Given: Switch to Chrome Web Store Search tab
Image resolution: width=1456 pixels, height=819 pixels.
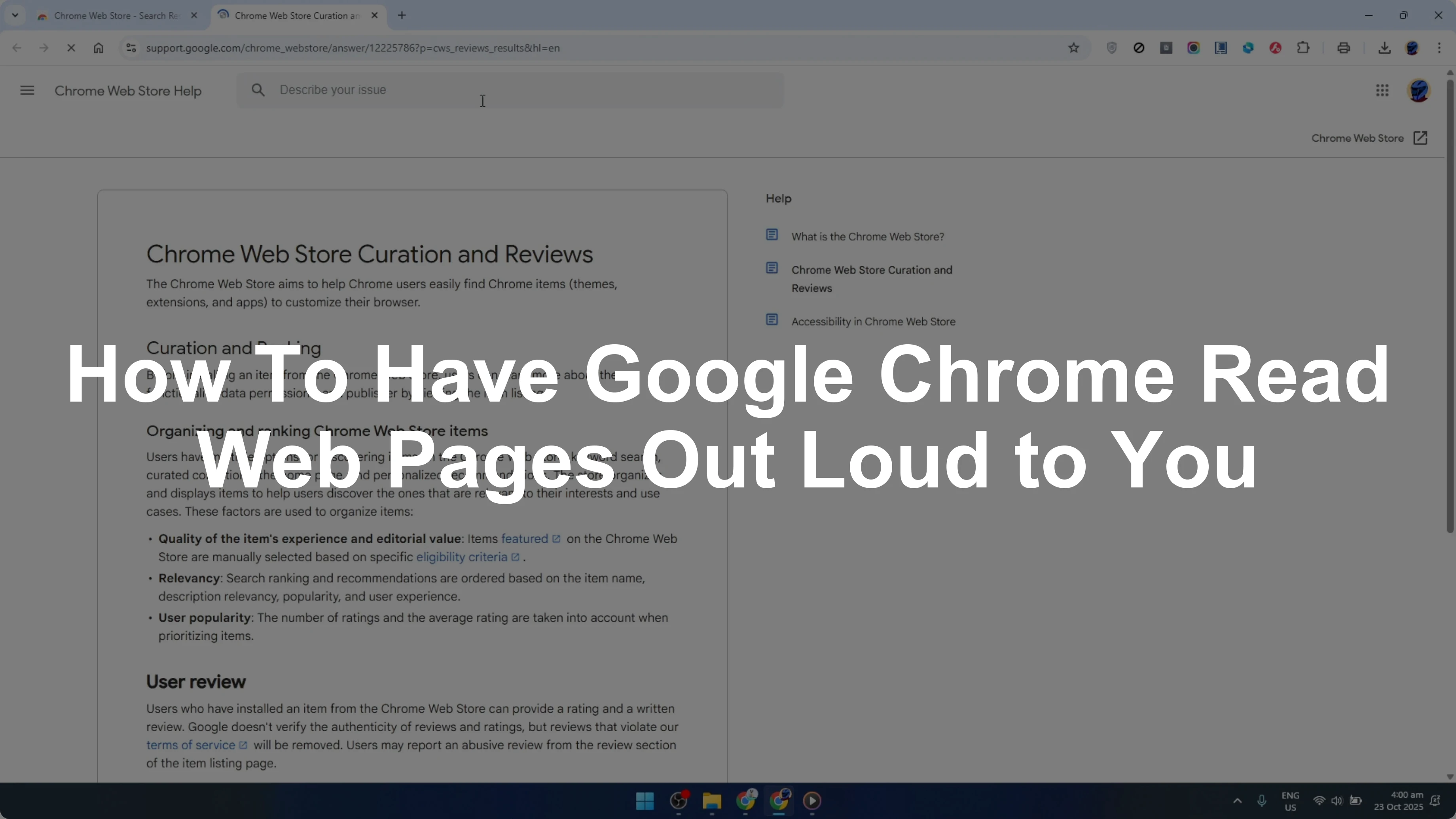Looking at the screenshot, I should 116,16.
